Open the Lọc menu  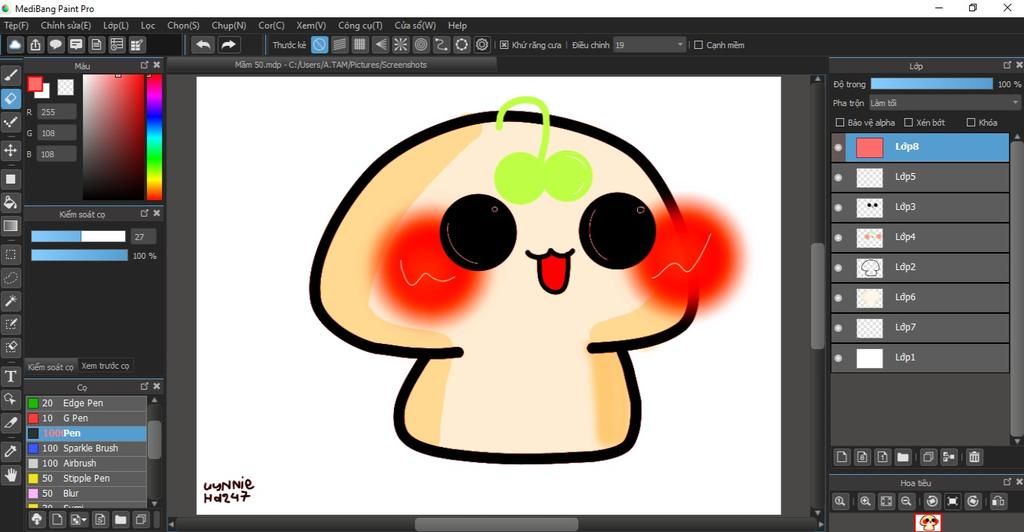(148, 25)
